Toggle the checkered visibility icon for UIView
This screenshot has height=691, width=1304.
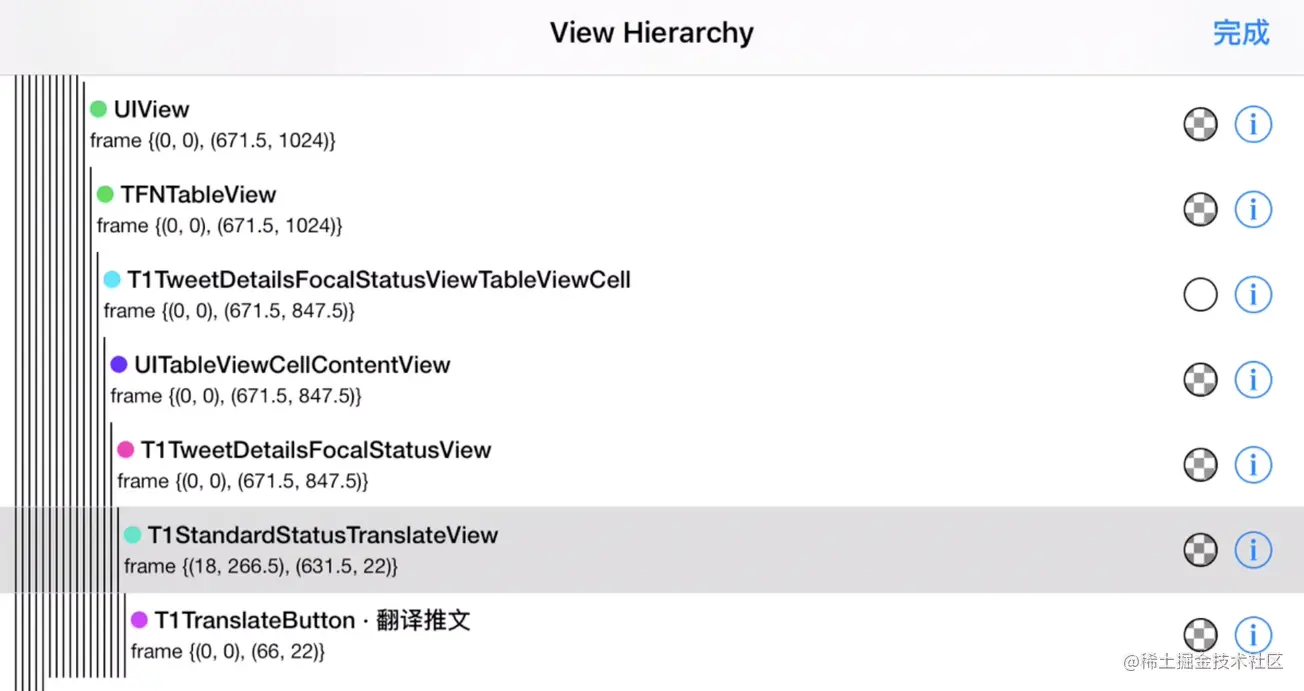tap(1200, 124)
